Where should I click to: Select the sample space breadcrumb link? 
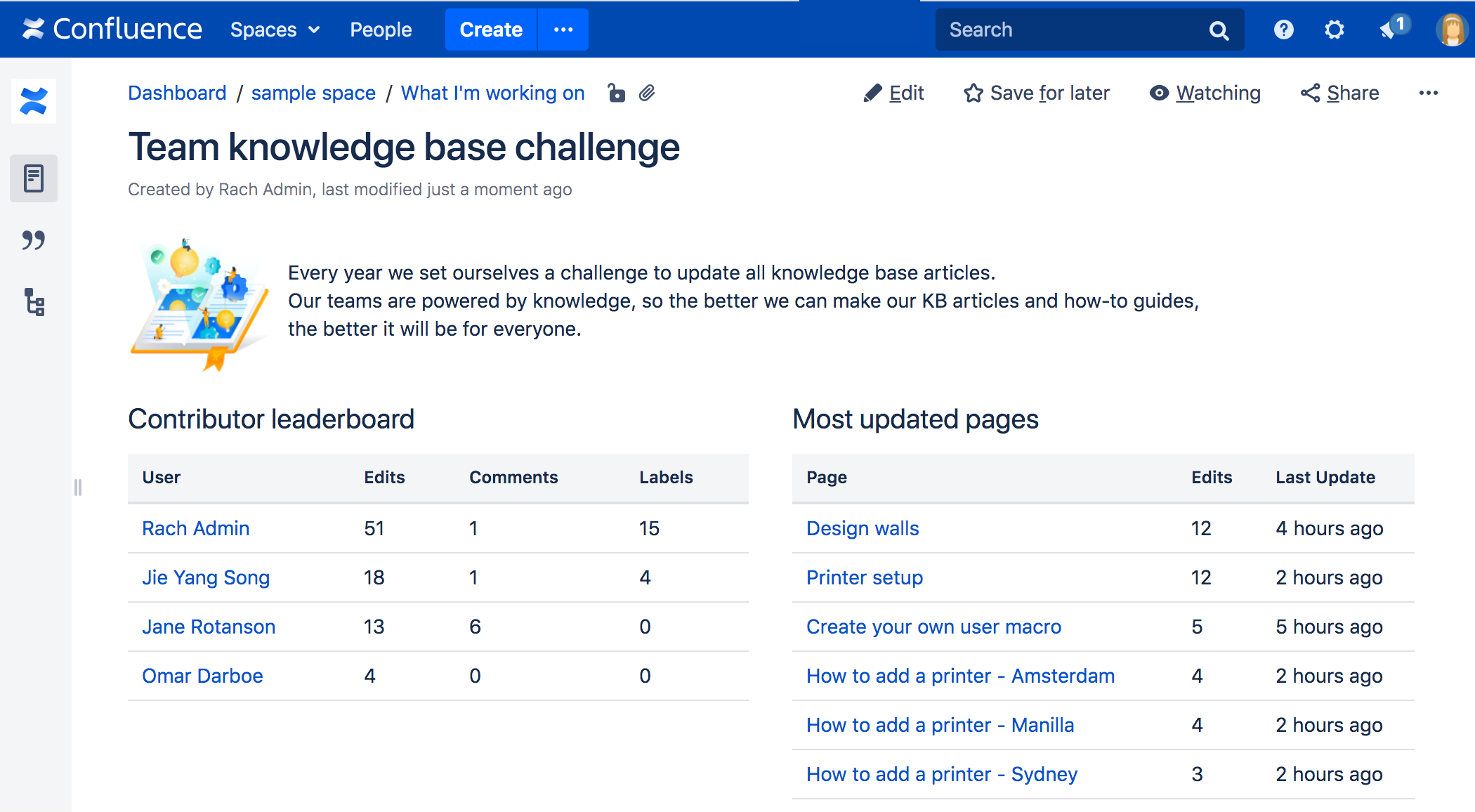click(x=313, y=93)
